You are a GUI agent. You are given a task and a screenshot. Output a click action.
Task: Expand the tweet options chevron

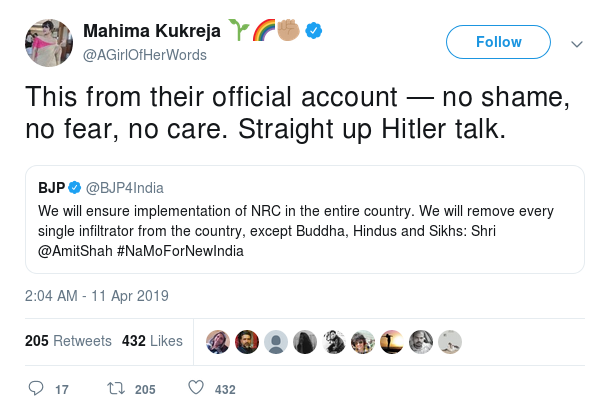576,44
